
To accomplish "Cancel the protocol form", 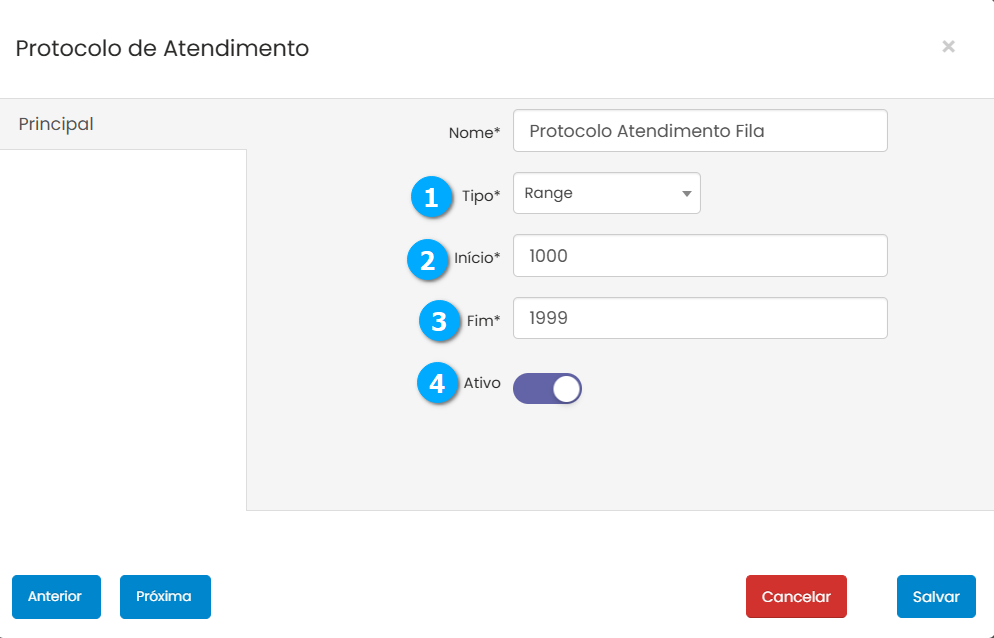I will click(796, 597).
